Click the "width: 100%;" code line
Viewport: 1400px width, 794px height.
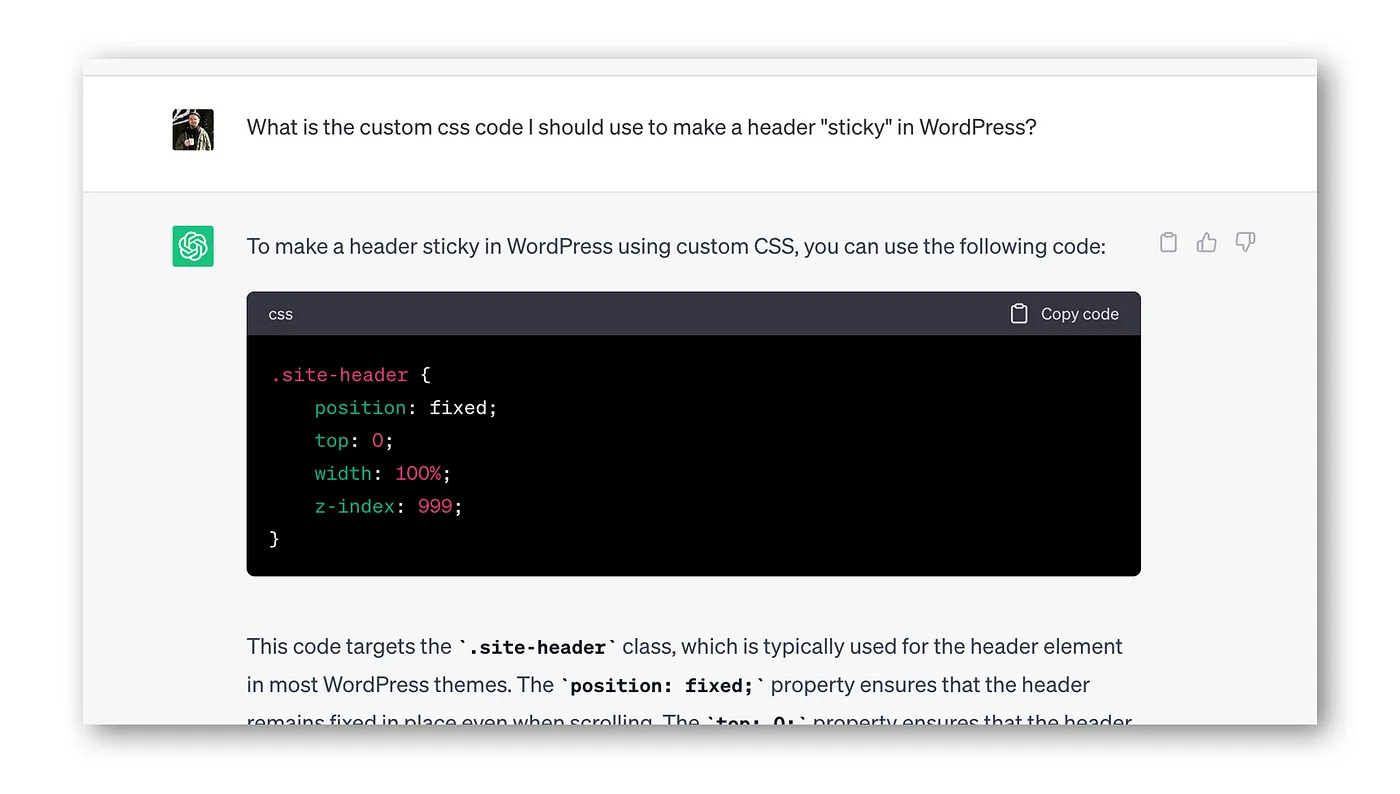pyautogui.click(x=383, y=473)
